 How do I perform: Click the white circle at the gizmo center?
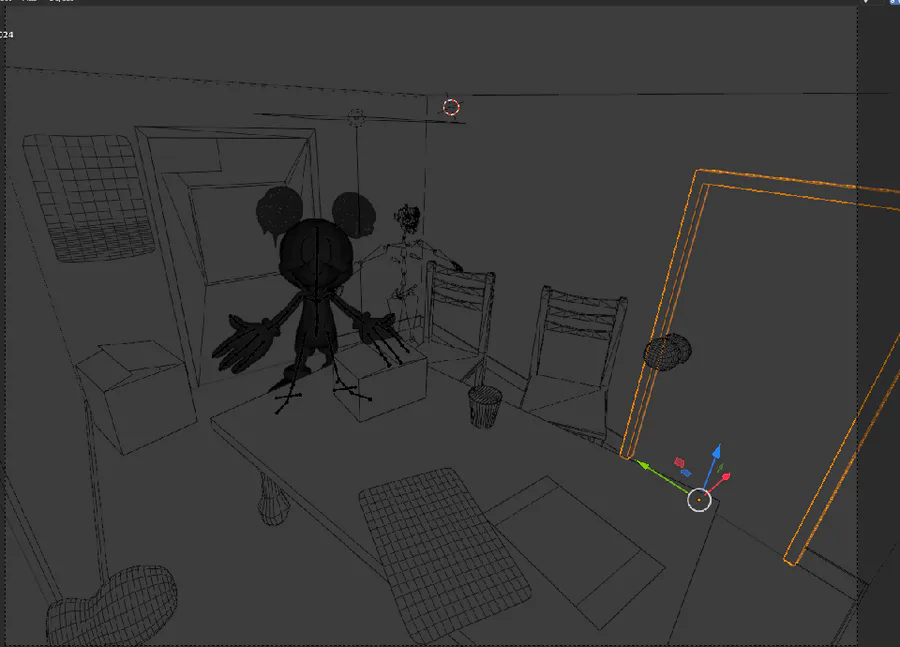[x=699, y=500]
